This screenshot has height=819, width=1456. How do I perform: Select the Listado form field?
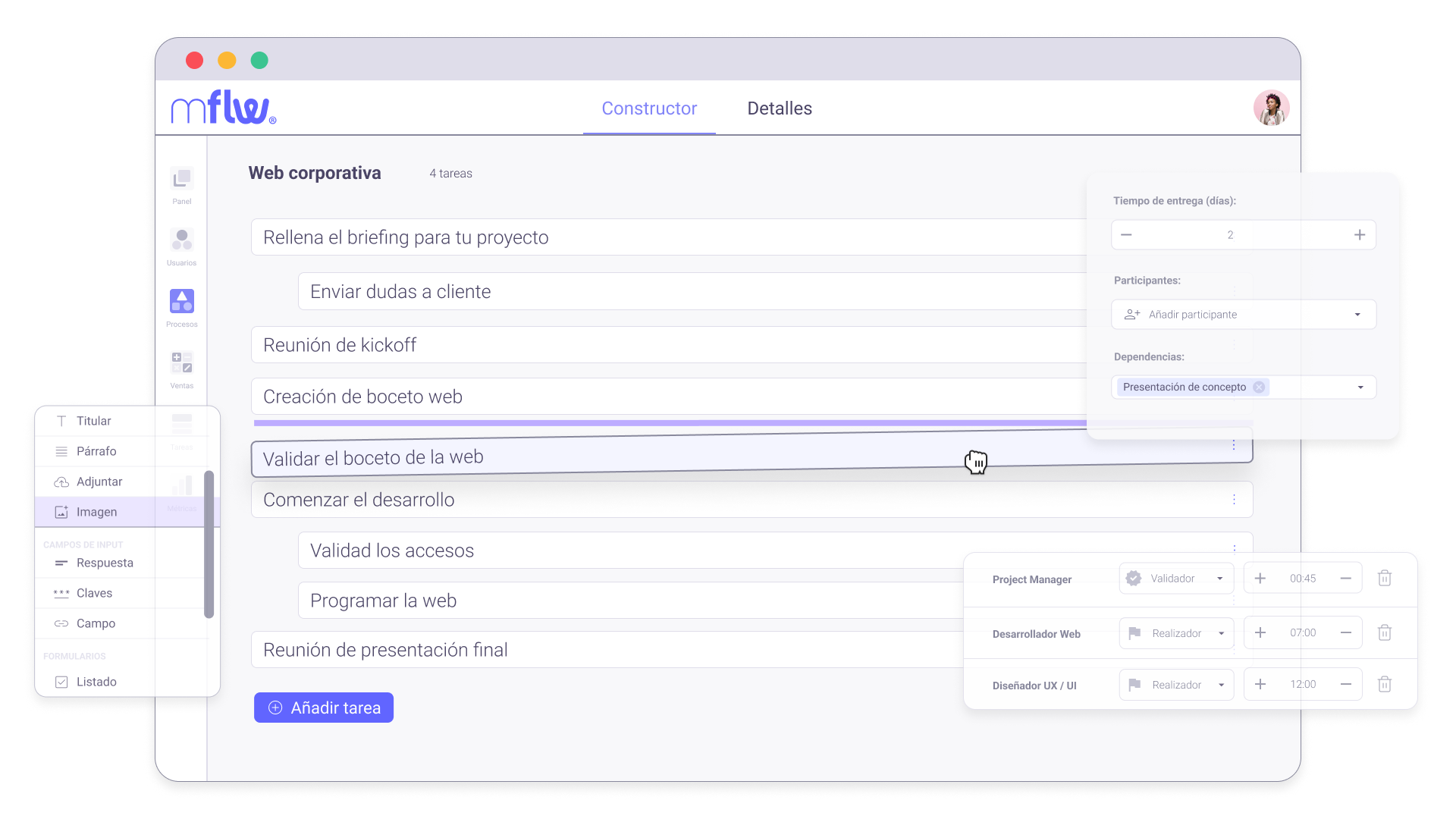tap(97, 681)
